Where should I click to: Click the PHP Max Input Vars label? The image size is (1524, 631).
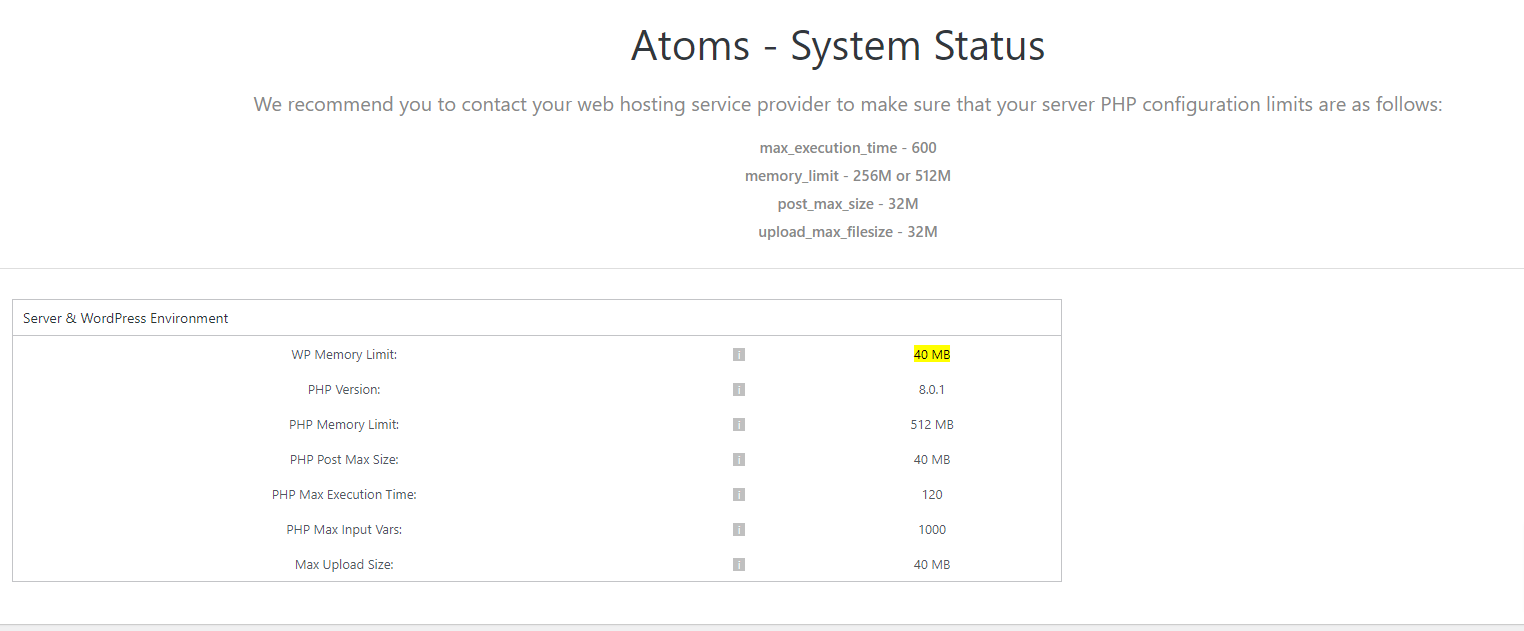[x=344, y=529]
